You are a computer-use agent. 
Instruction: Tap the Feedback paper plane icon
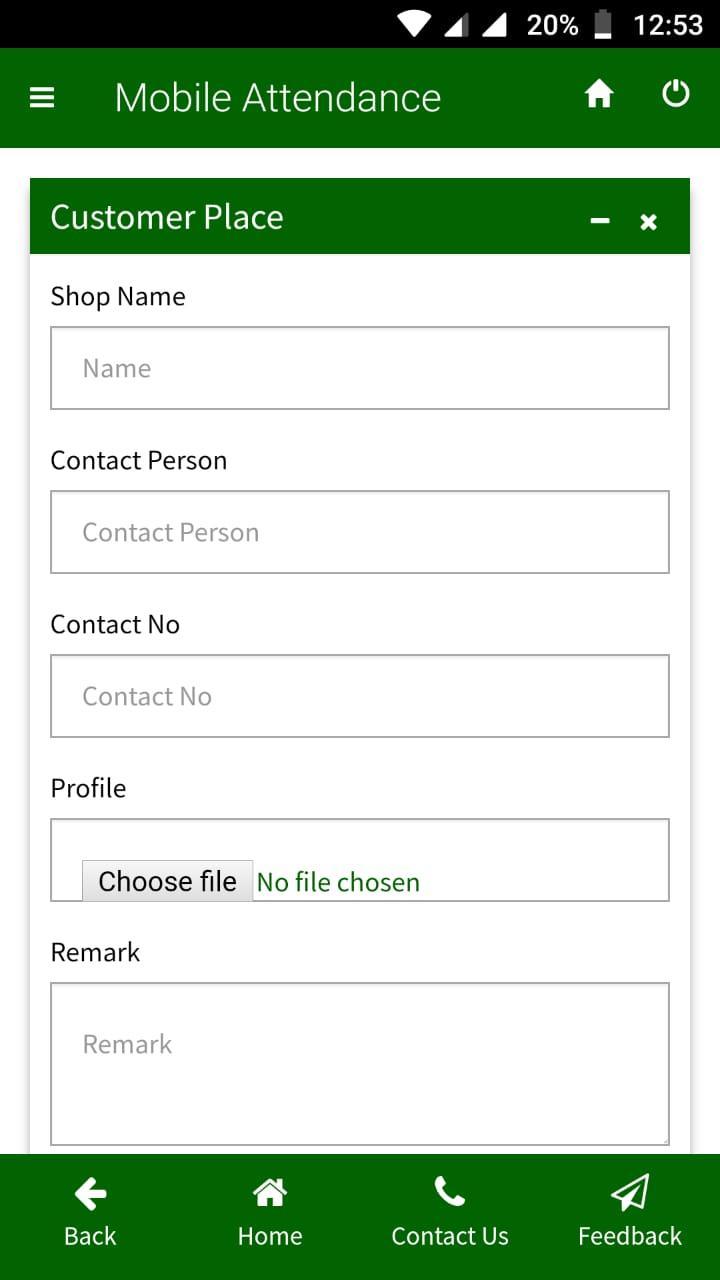(x=630, y=1192)
